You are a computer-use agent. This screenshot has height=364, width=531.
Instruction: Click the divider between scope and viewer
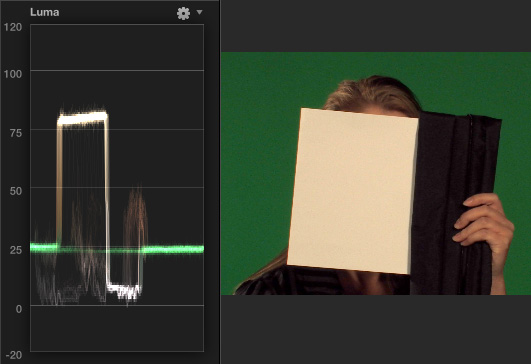(x=220, y=182)
